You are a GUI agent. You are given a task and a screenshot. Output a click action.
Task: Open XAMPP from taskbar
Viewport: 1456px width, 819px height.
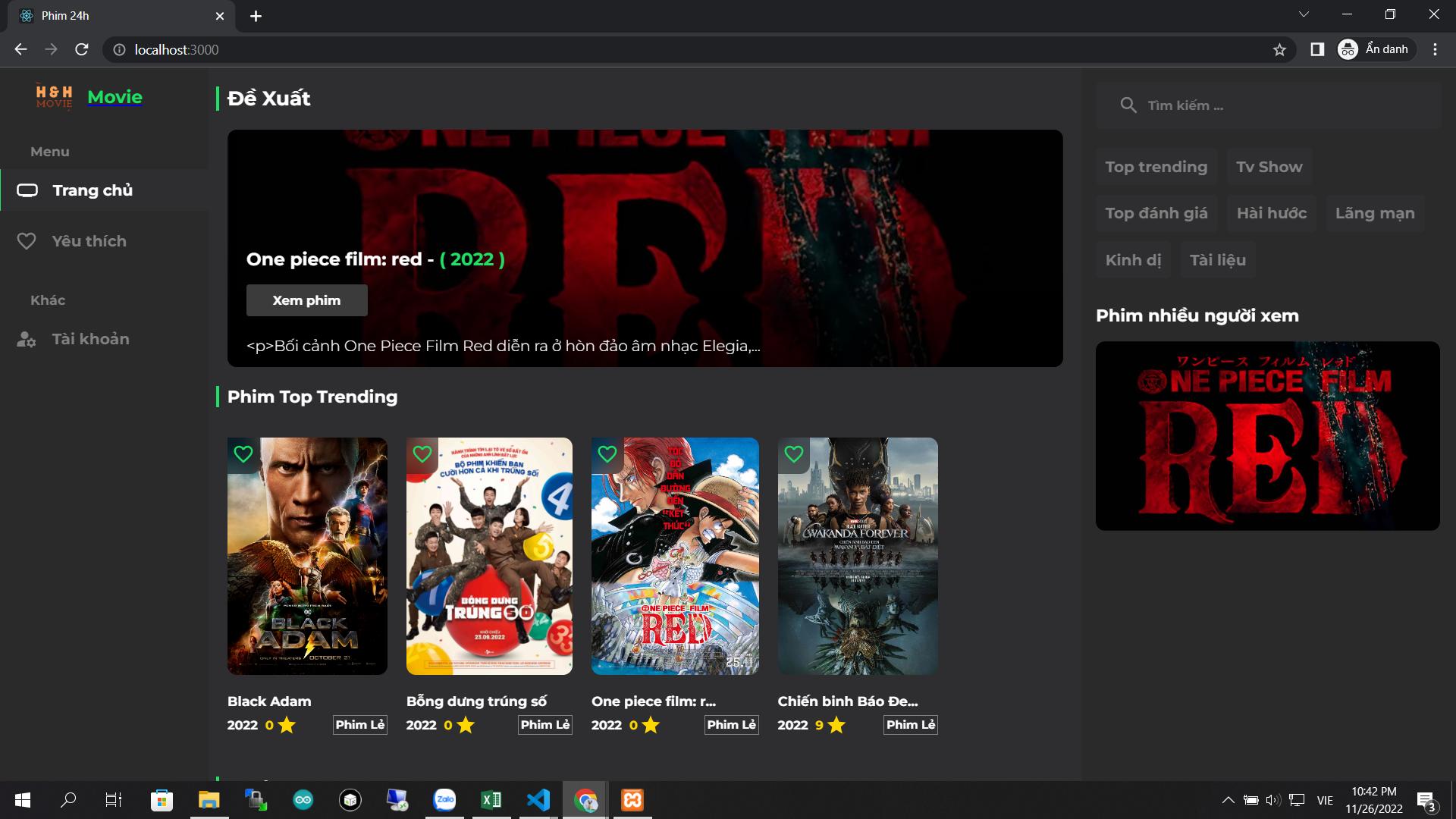(x=632, y=800)
